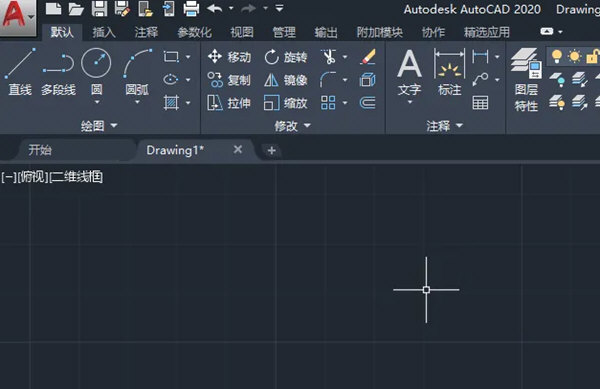
Task: Open Layer Properties (图层特性)
Action: coord(526,80)
